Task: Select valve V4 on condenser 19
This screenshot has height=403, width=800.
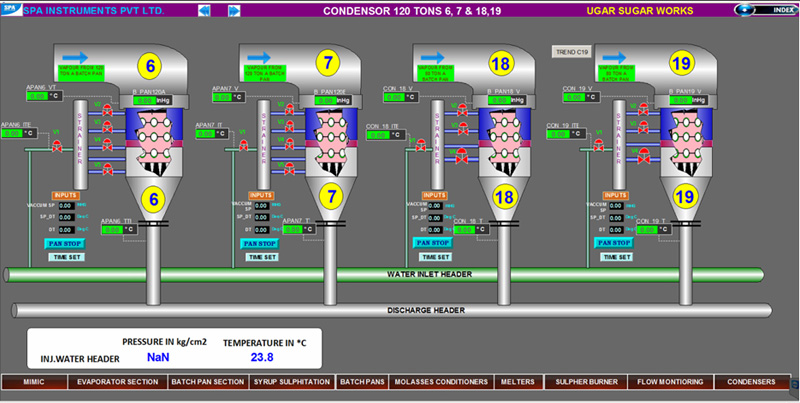Action: click(644, 156)
